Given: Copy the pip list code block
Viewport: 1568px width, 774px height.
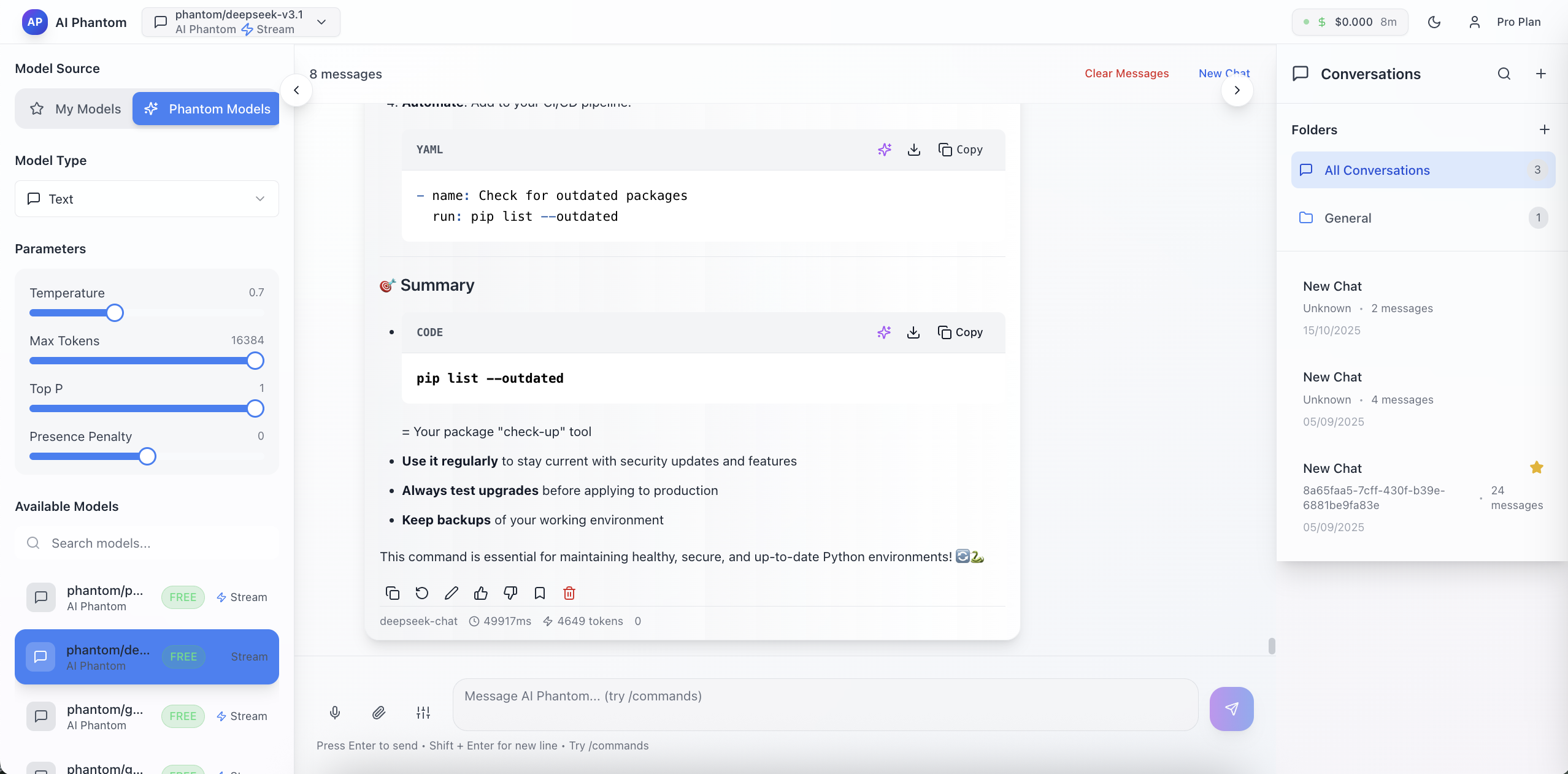Looking at the screenshot, I should pyautogui.click(x=960, y=332).
